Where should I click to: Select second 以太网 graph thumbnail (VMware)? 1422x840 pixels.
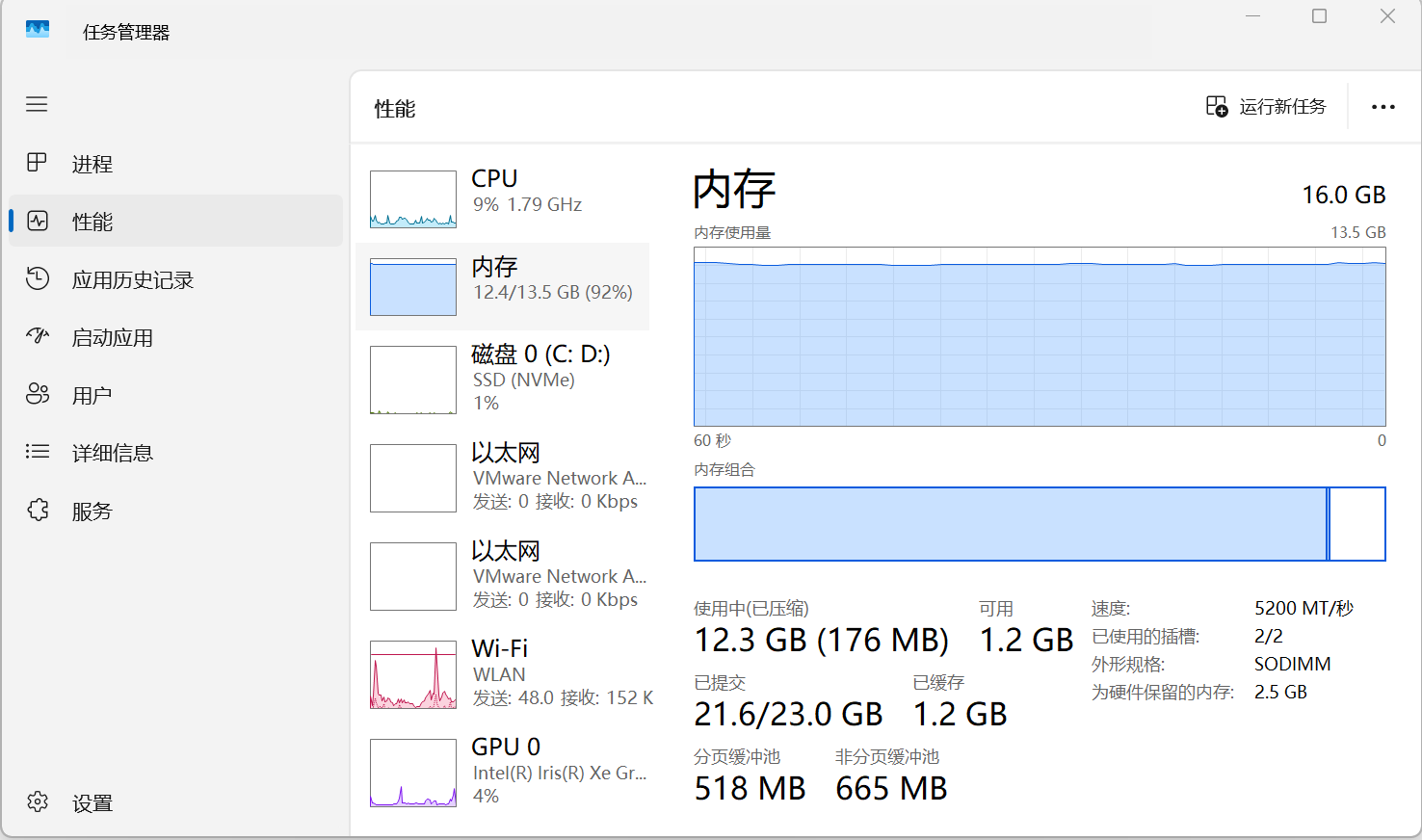click(413, 576)
